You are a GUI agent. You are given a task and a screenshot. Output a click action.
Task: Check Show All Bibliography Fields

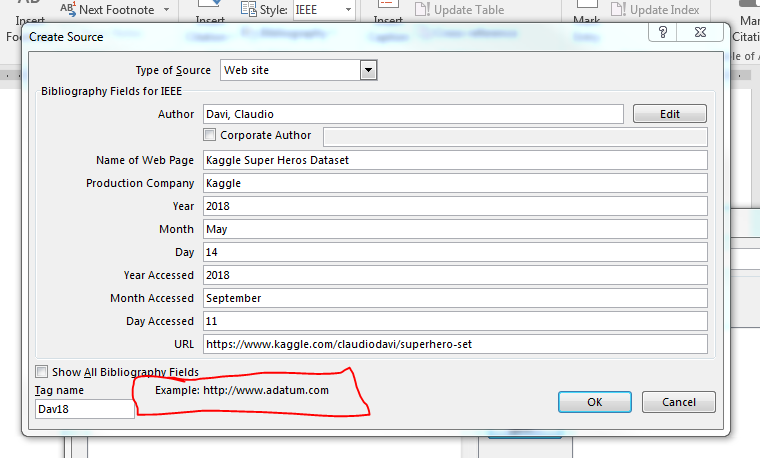pos(42,372)
